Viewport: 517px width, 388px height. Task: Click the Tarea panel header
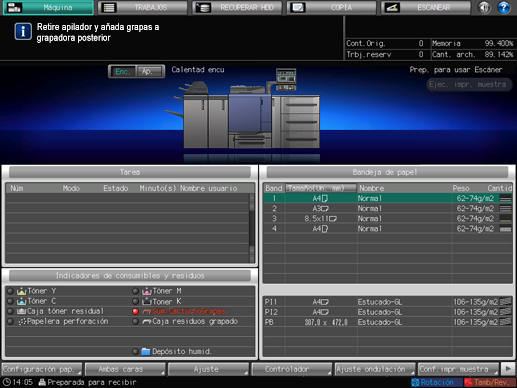click(130, 172)
